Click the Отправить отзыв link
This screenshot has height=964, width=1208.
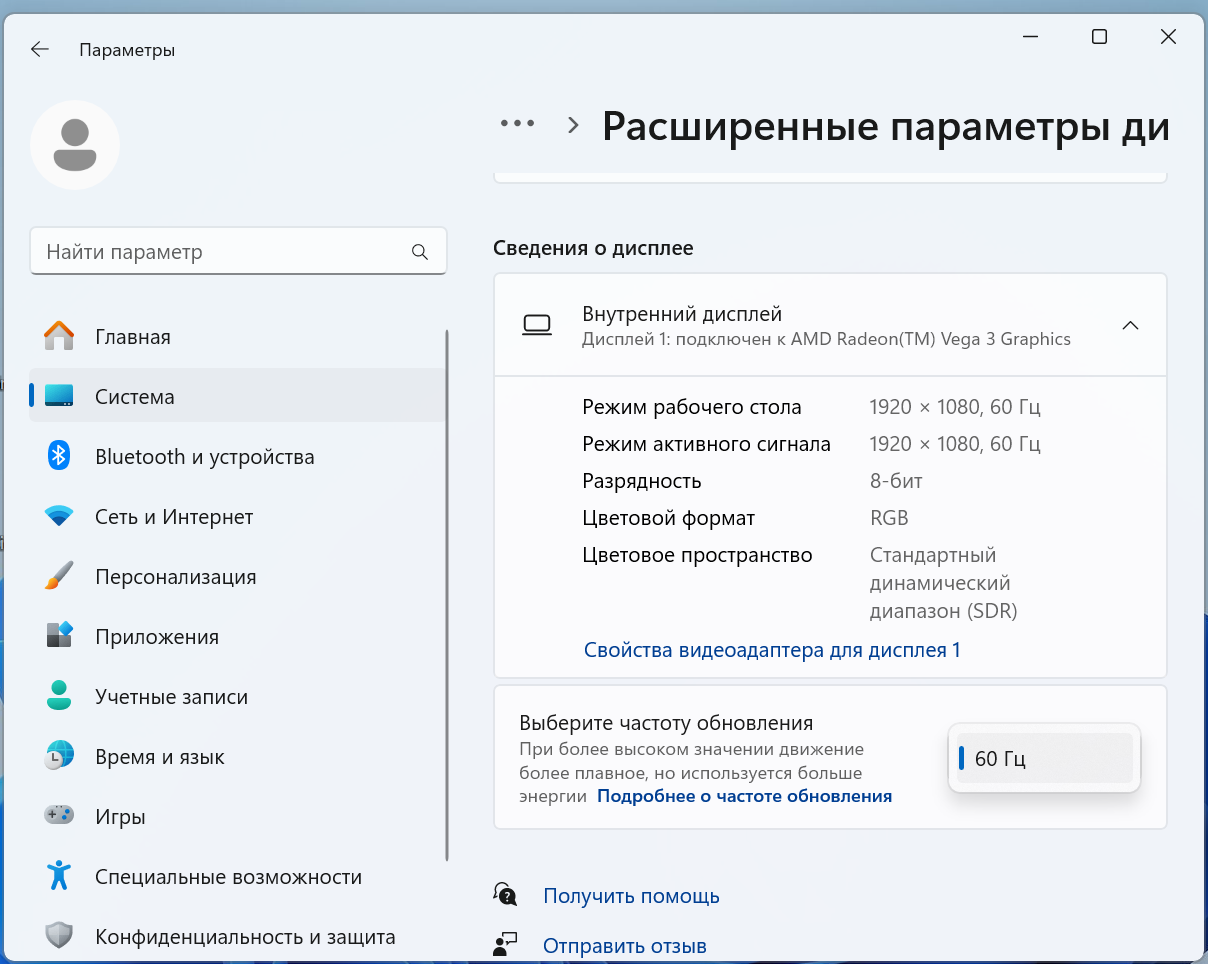tap(624, 946)
